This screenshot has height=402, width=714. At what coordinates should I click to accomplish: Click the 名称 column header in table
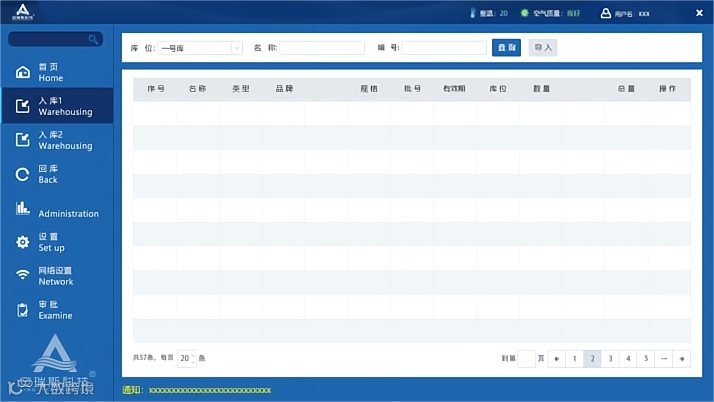click(198, 89)
